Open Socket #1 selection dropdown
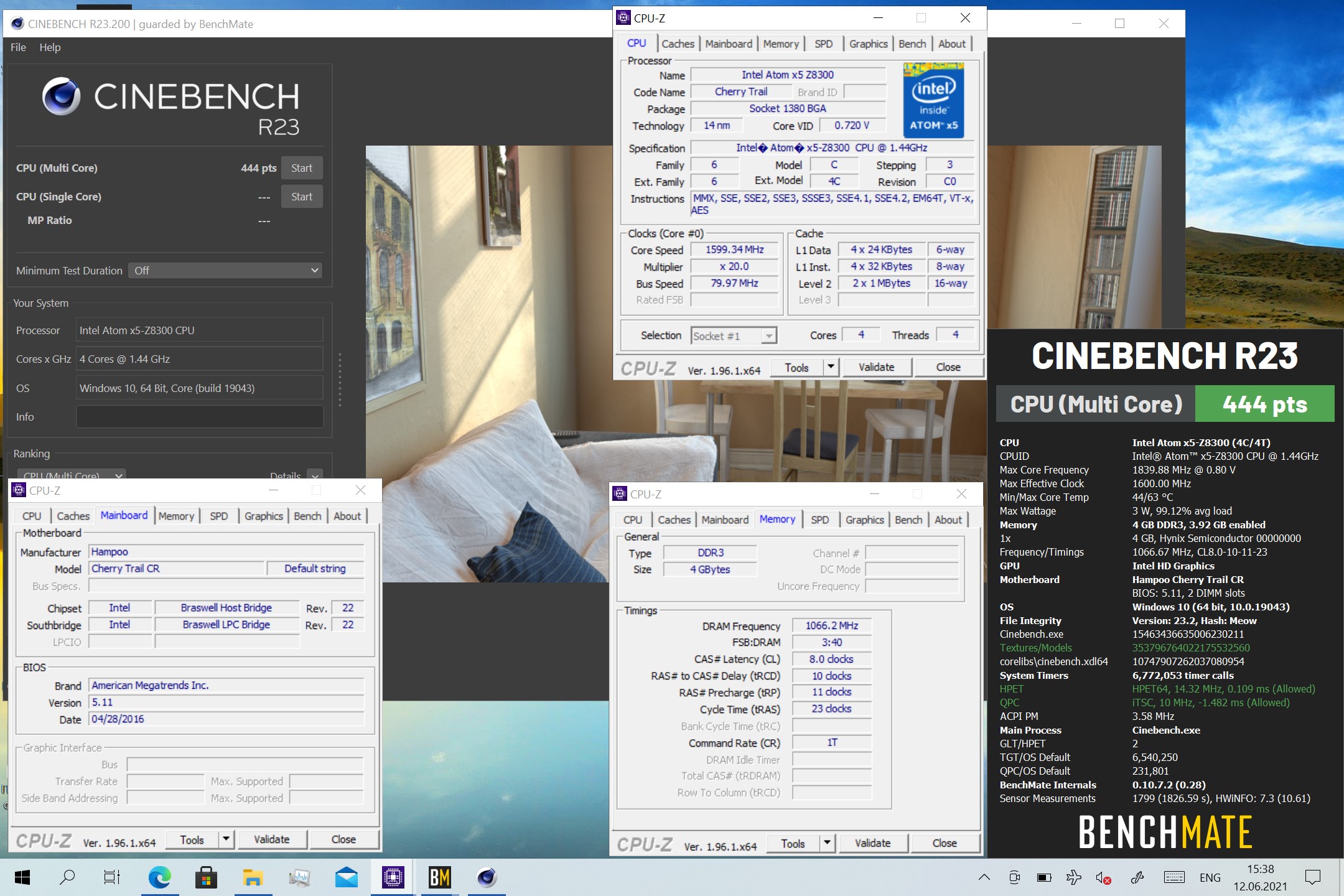This screenshot has width=1344, height=896. click(x=734, y=336)
